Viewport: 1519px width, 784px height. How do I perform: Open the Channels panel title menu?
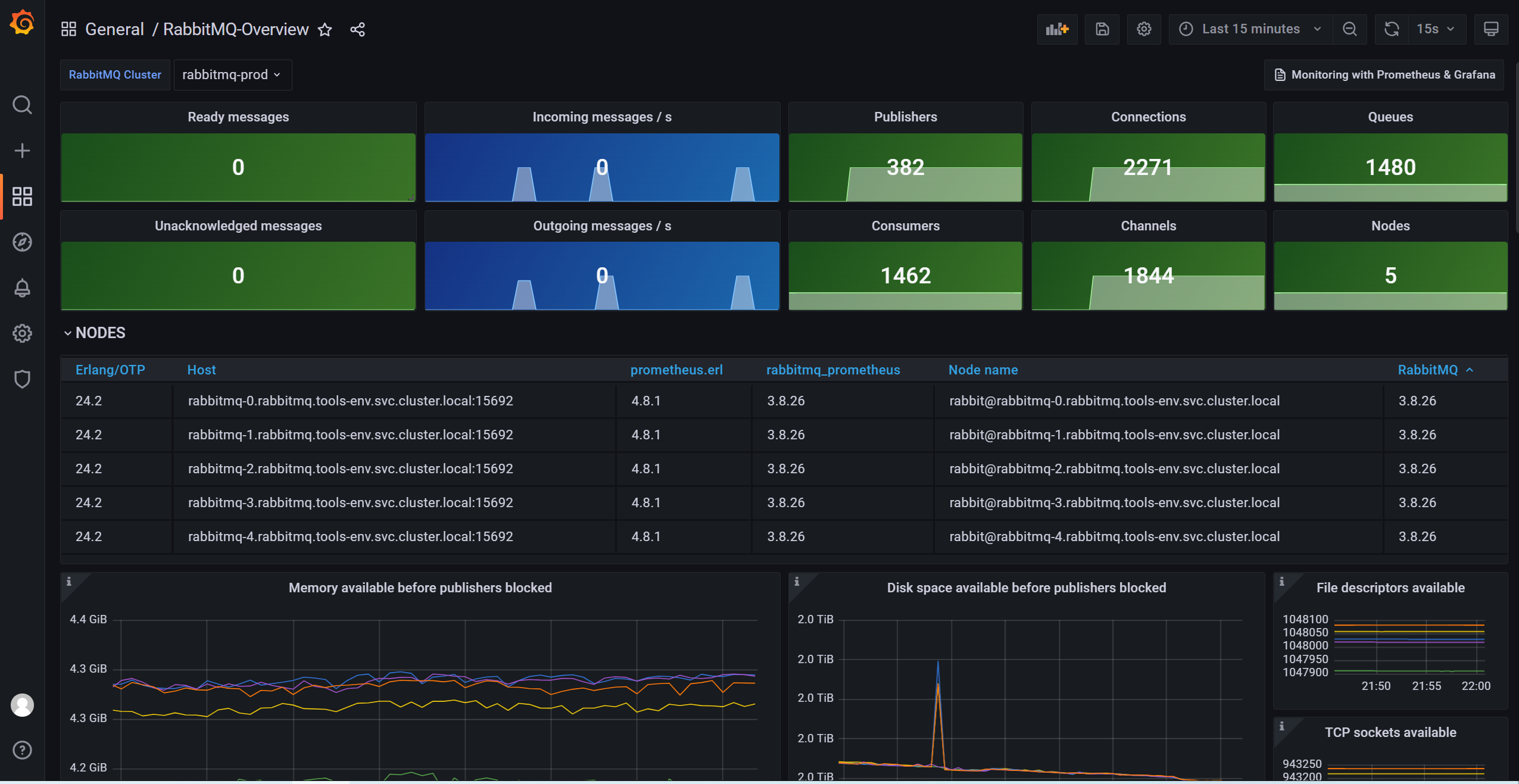click(1148, 226)
